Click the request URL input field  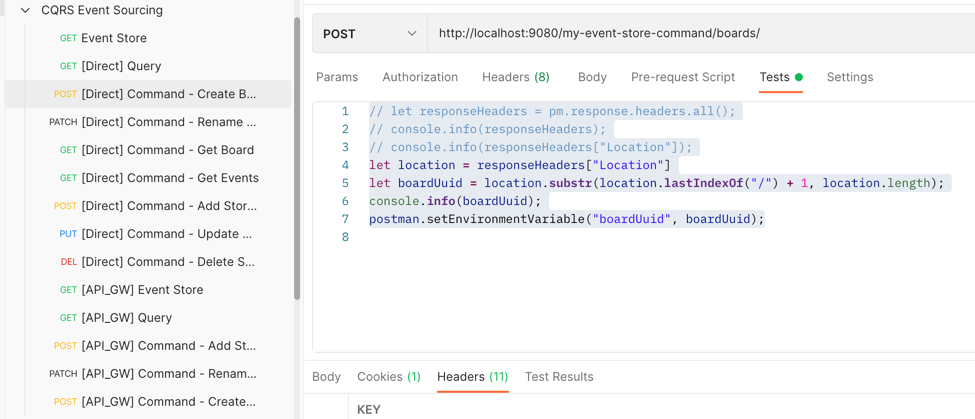[x=700, y=33]
